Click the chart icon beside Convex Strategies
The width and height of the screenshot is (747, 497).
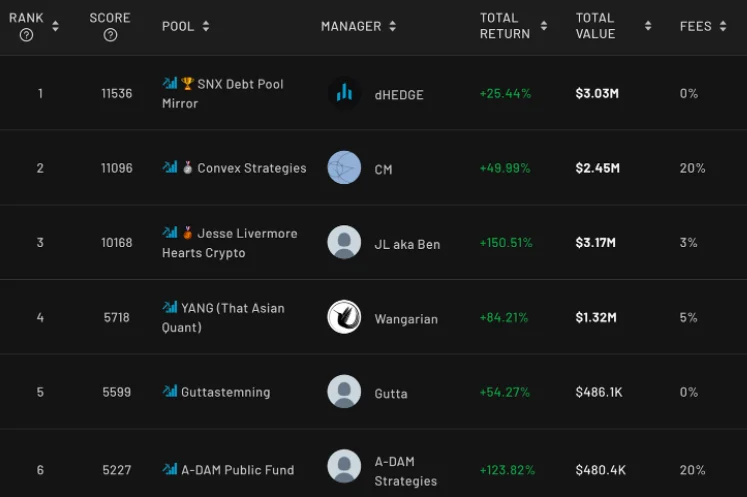170,167
